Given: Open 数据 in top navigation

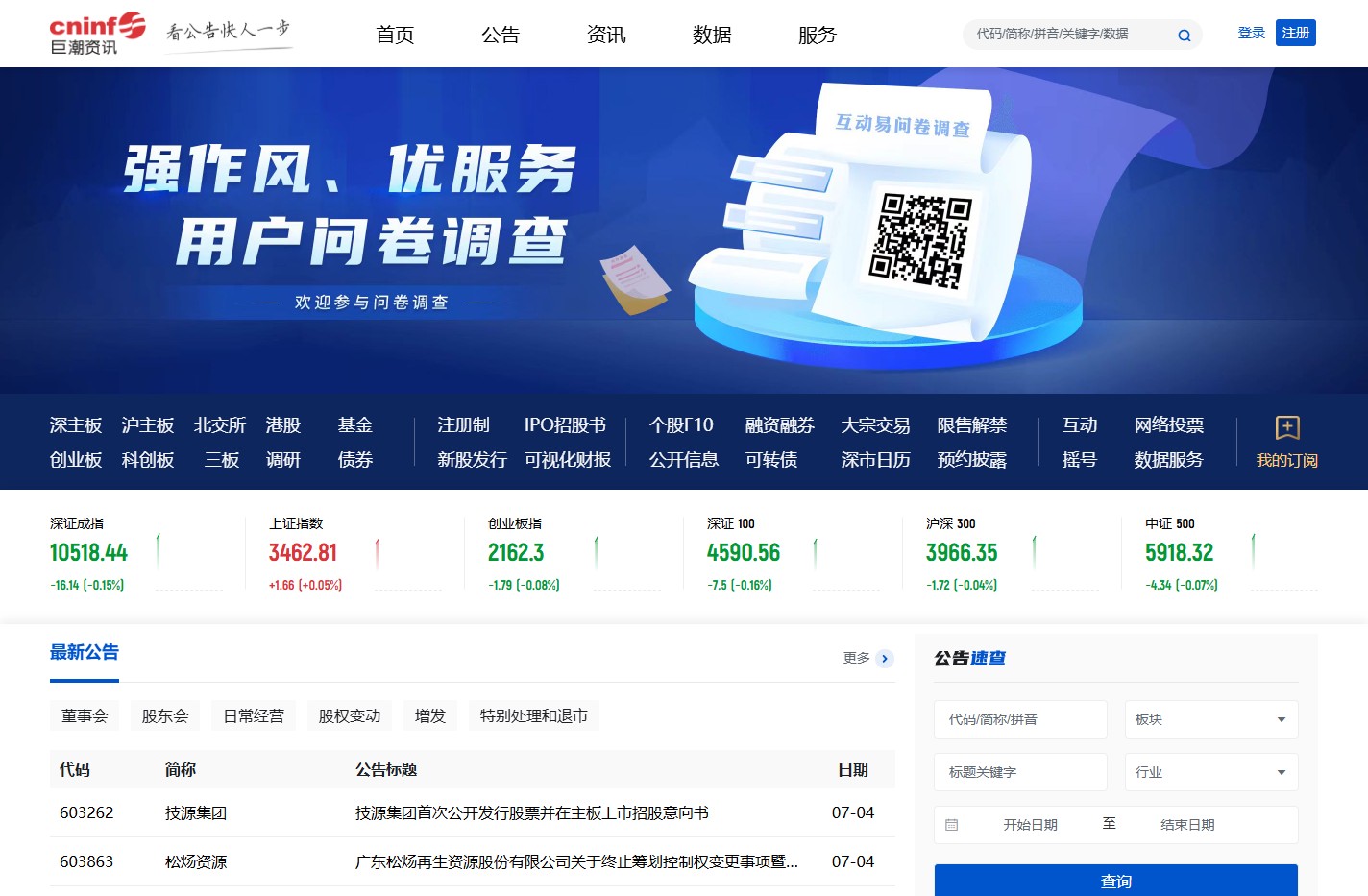Looking at the screenshot, I should 712,35.
